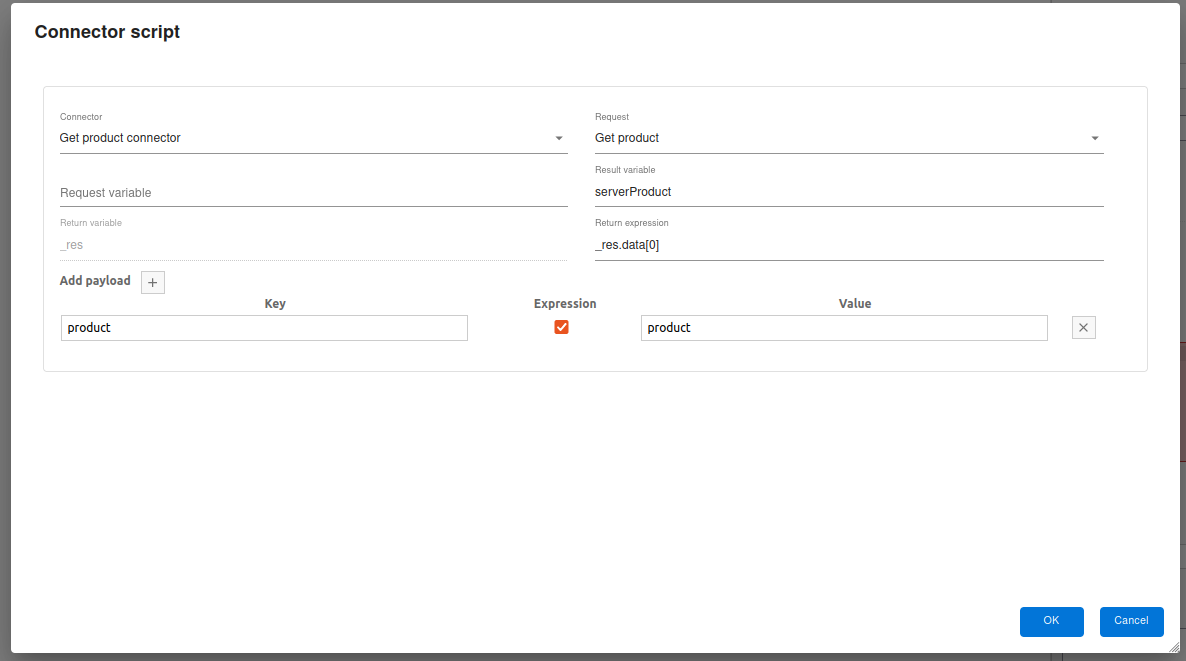Viewport: 1186px width, 661px height.
Task: Click the dialog resize handle corner
Action: (1173, 647)
